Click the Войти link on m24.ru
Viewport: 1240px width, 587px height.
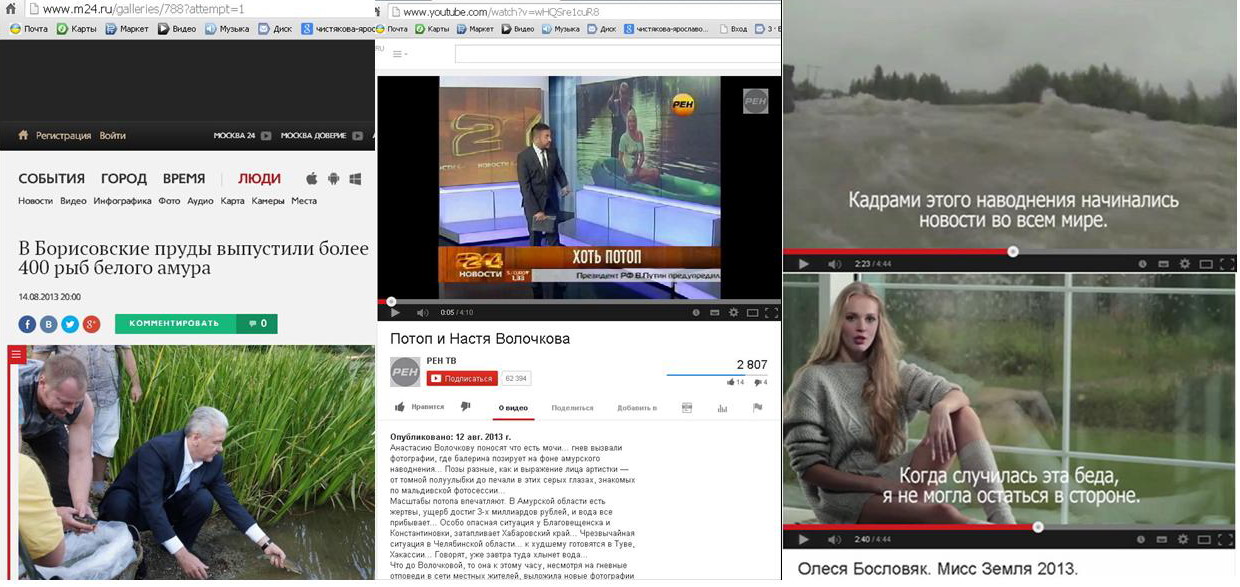click(x=113, y=135)
